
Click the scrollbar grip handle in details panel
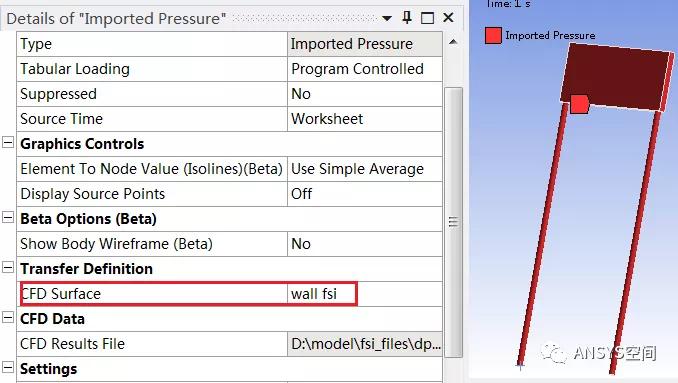click(x=453, y=222)
